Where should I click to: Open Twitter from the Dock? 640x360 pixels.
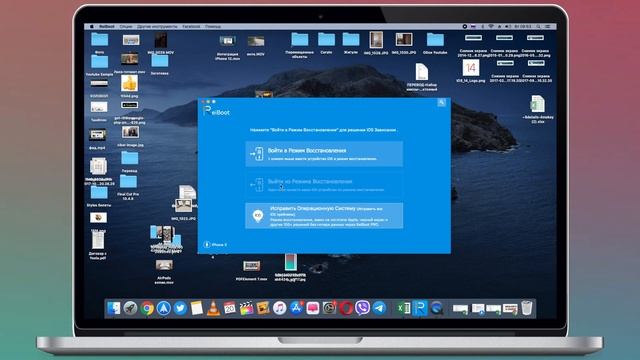(x=180, y=308)
